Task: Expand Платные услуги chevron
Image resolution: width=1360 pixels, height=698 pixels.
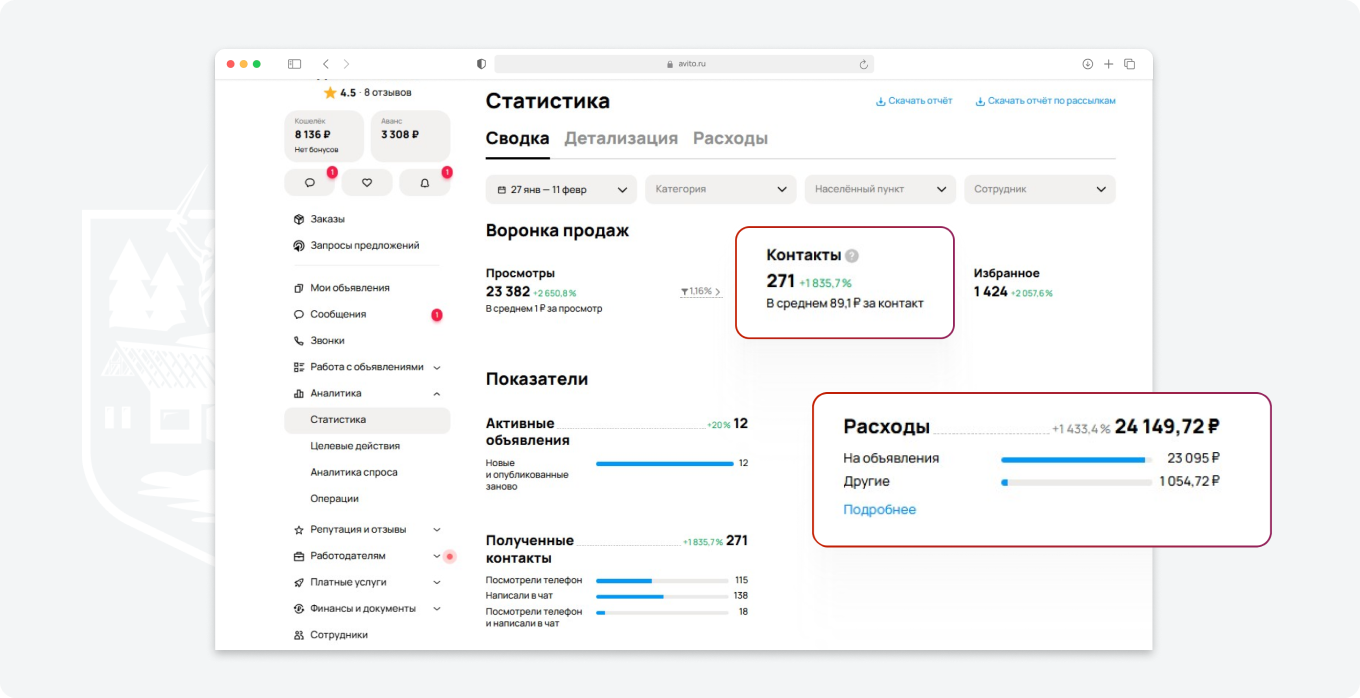Action: 437,582
